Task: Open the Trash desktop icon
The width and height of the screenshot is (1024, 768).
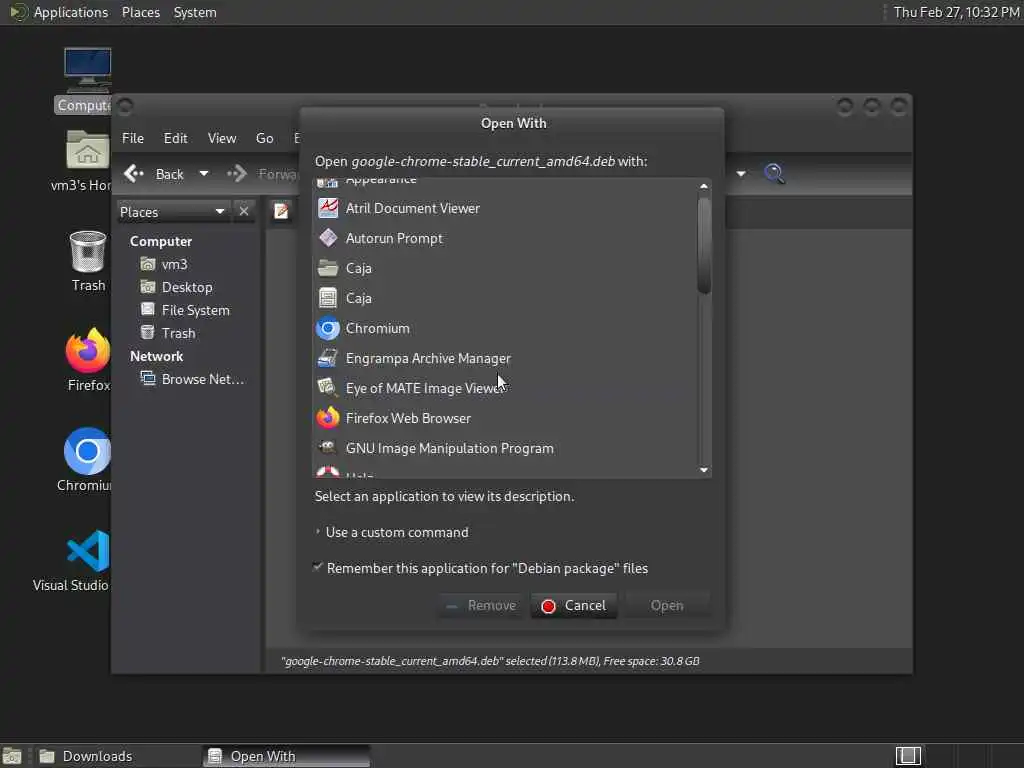Action: coord(88,261)
